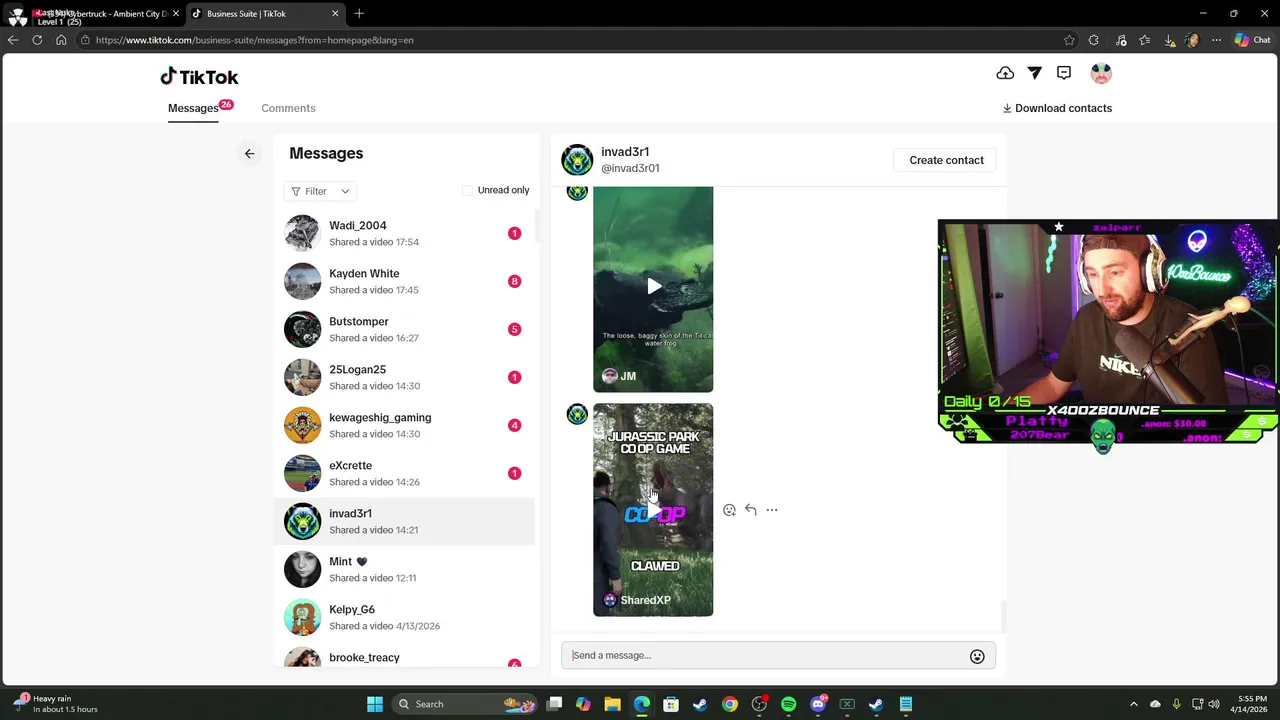Open conversation with Wadi_2004
This screenshot has height=720, width=1280.
point(405,233)
